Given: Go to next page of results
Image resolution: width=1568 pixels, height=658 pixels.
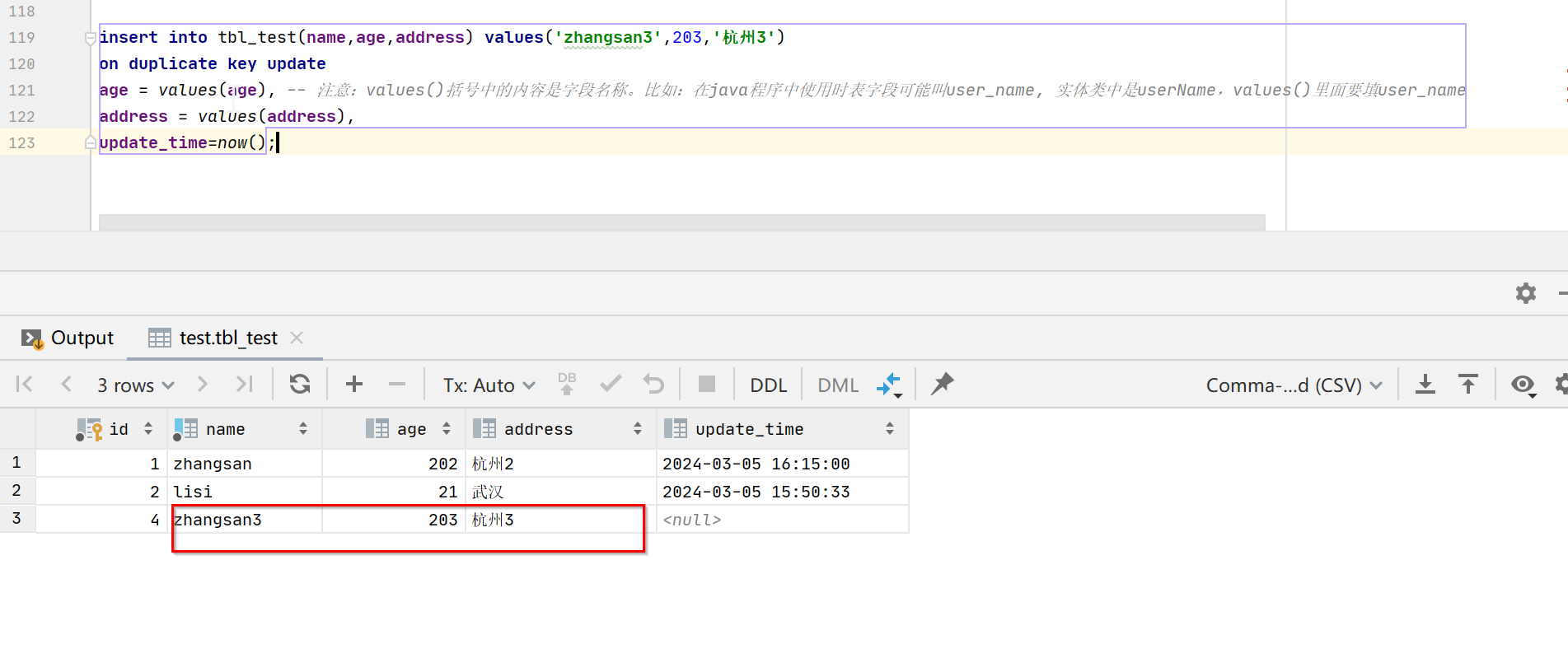Looking at the screenshot, I should [203, 385].
